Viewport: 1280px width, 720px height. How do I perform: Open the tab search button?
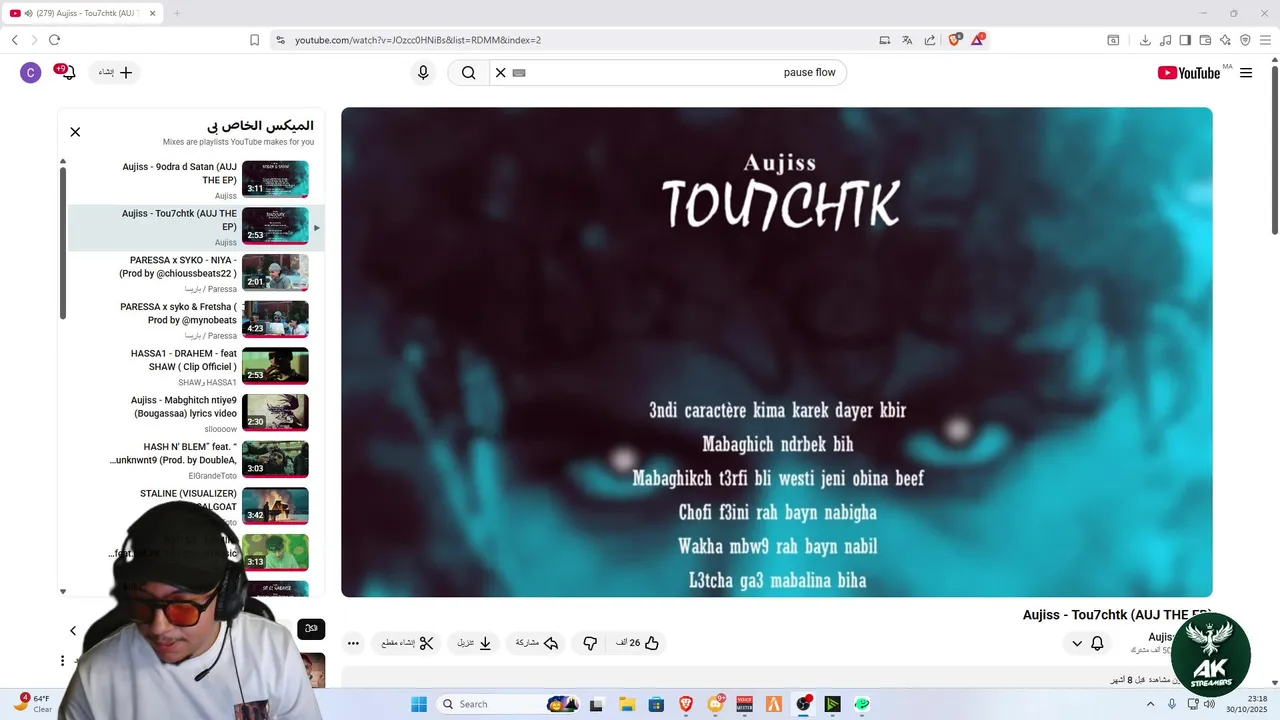[x=1113, y=40]
